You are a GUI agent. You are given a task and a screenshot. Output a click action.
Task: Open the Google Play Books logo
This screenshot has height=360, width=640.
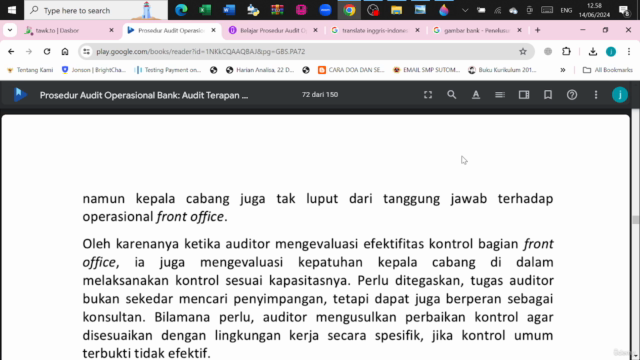click(20, 95)
